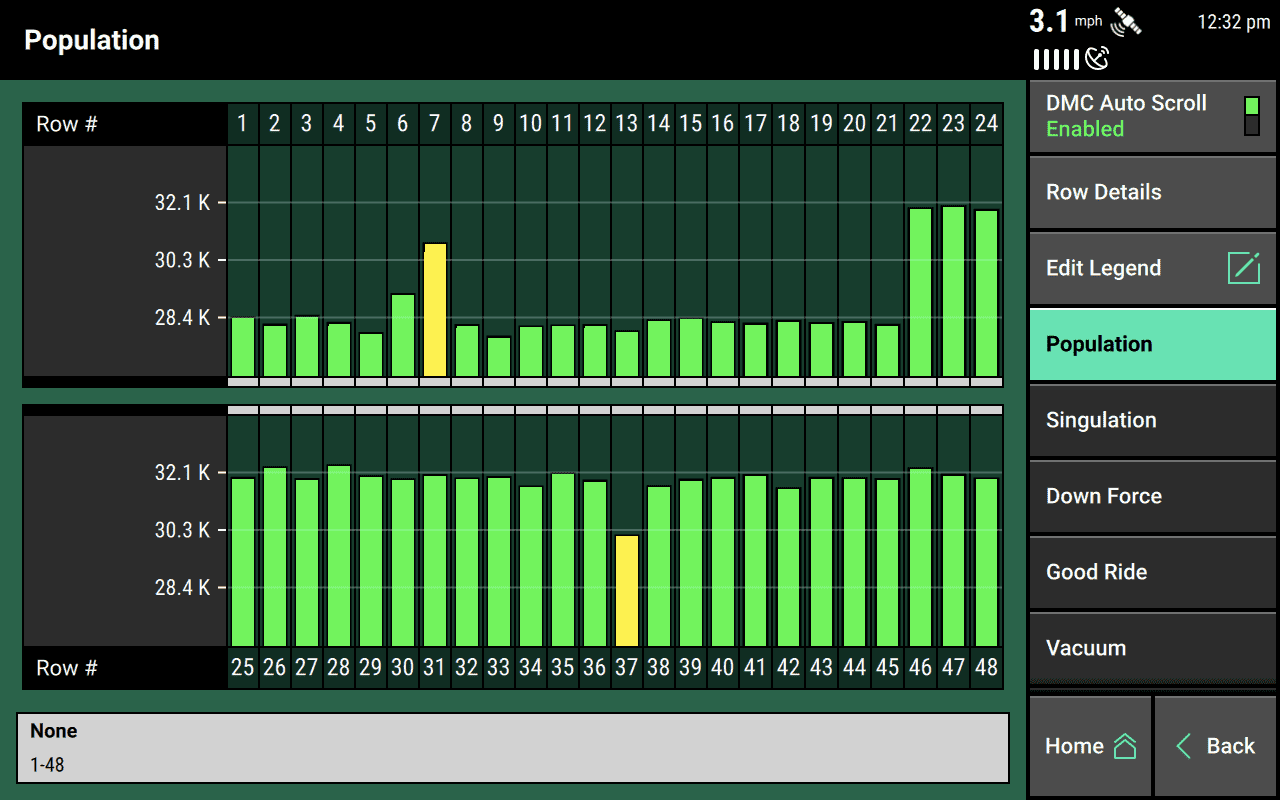Open Row Details
Viewport: 1280px width, 800px height.
click(x=1150, y=192)
